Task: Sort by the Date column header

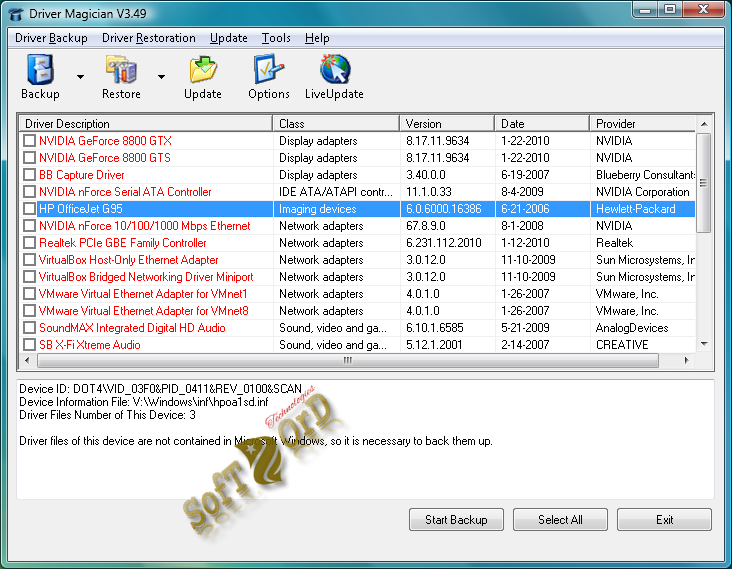Action: [x=542, y=124]
